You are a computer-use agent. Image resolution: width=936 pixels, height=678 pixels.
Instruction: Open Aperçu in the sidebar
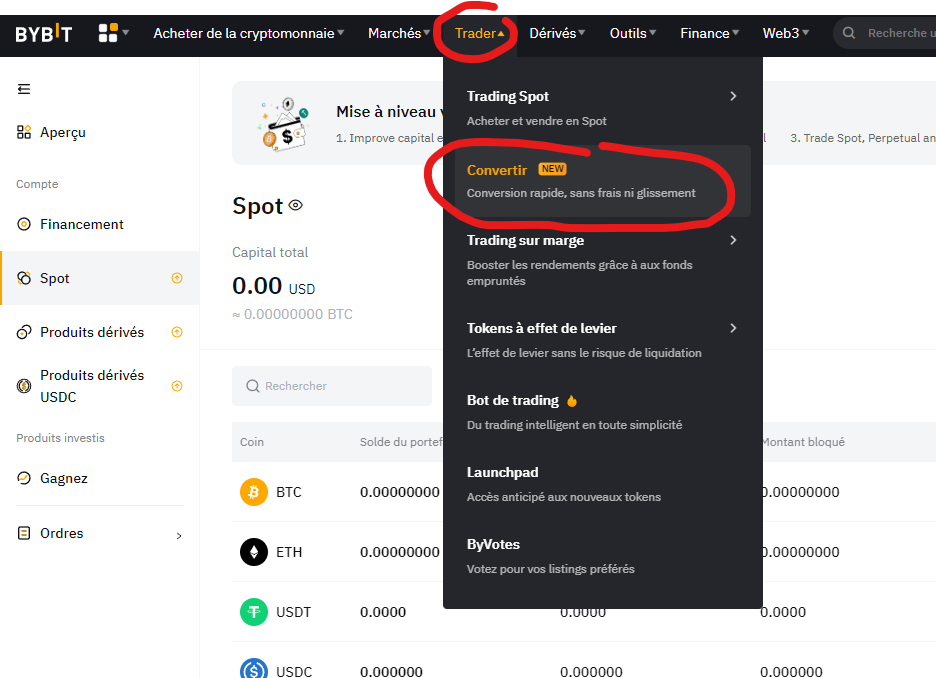[x=63, y=132]
